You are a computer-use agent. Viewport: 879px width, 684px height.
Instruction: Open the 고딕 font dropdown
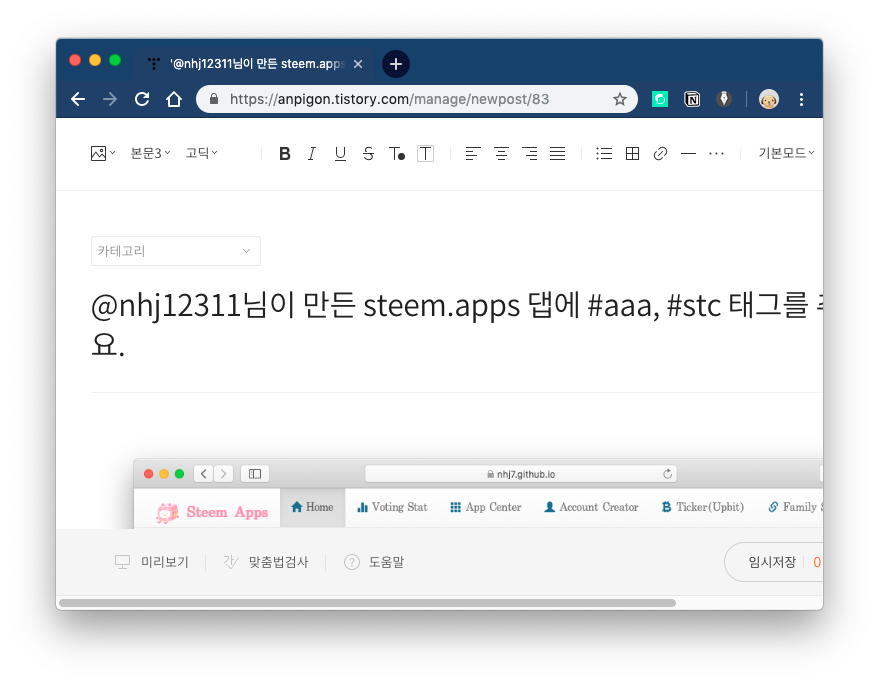point(201,154)
